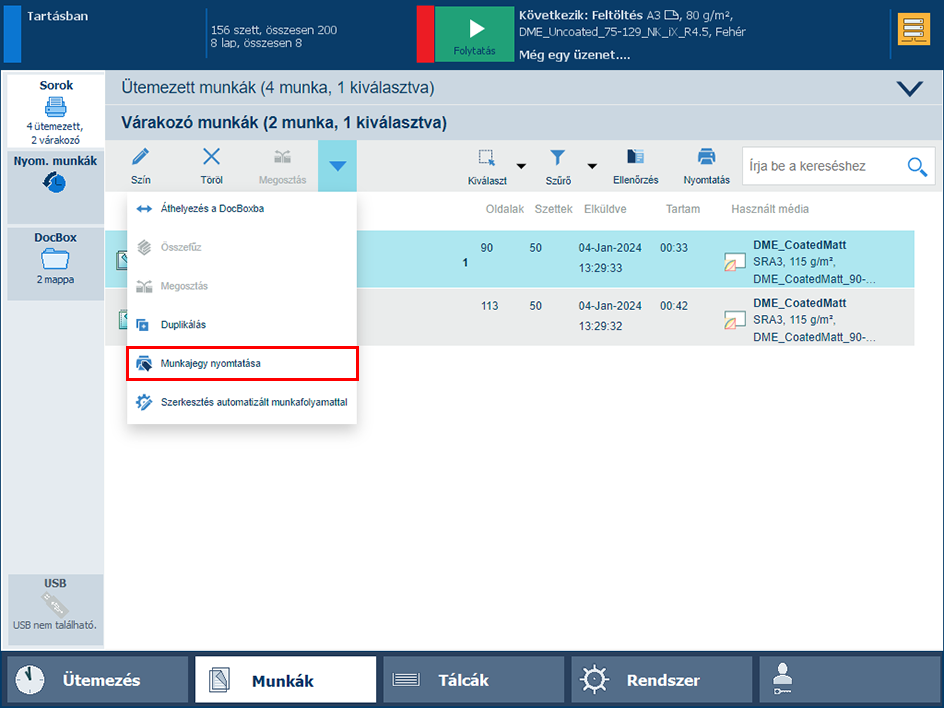This screenshot has height=708, width=944.
Task: Select Összefűz menu entry
Action: point(242,247)
